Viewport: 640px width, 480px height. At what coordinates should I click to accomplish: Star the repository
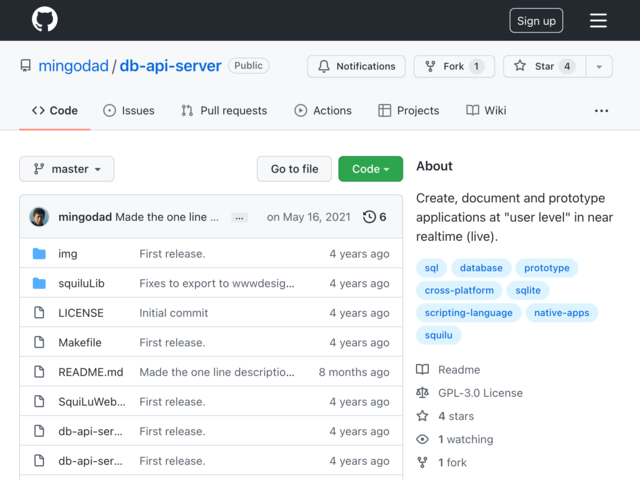tap(544, 66)
